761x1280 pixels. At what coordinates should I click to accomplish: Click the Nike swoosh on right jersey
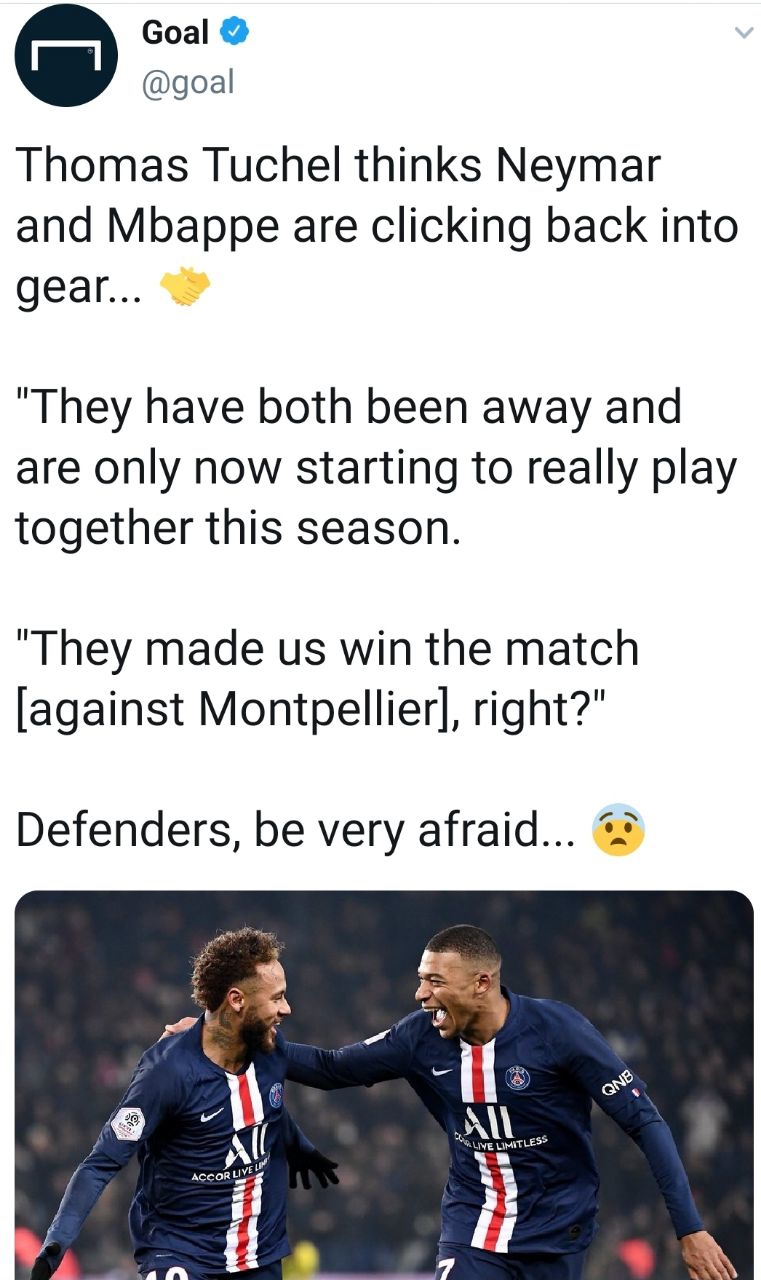441,1071
